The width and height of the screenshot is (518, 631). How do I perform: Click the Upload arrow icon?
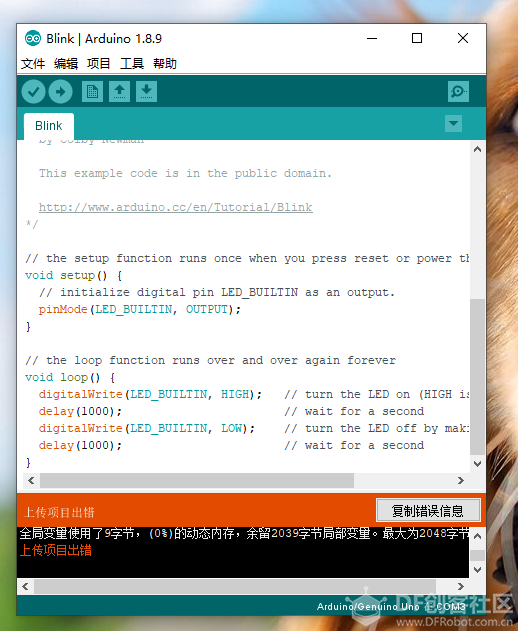(x=60, y=92)
